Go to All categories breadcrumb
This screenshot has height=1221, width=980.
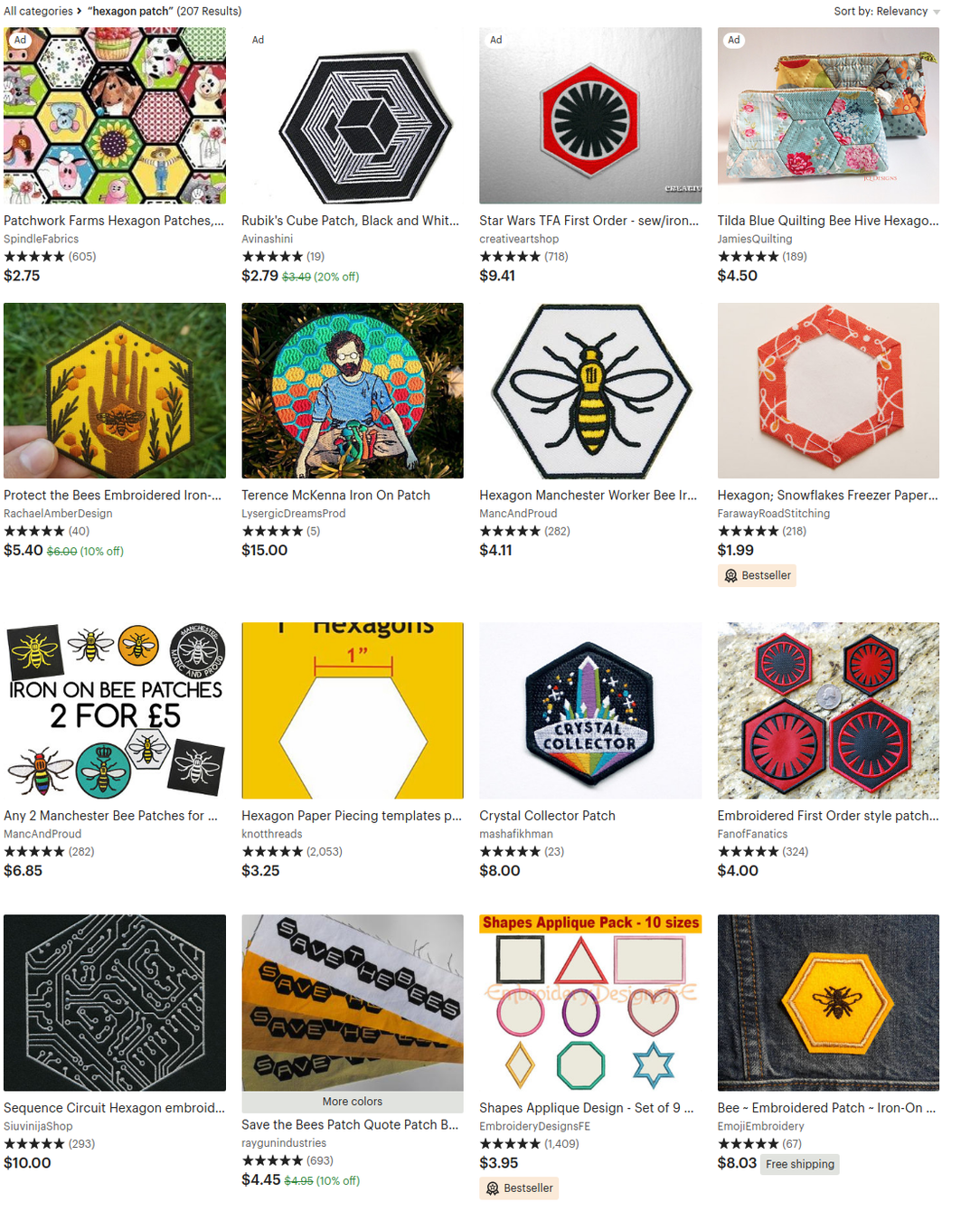point(38,11)
